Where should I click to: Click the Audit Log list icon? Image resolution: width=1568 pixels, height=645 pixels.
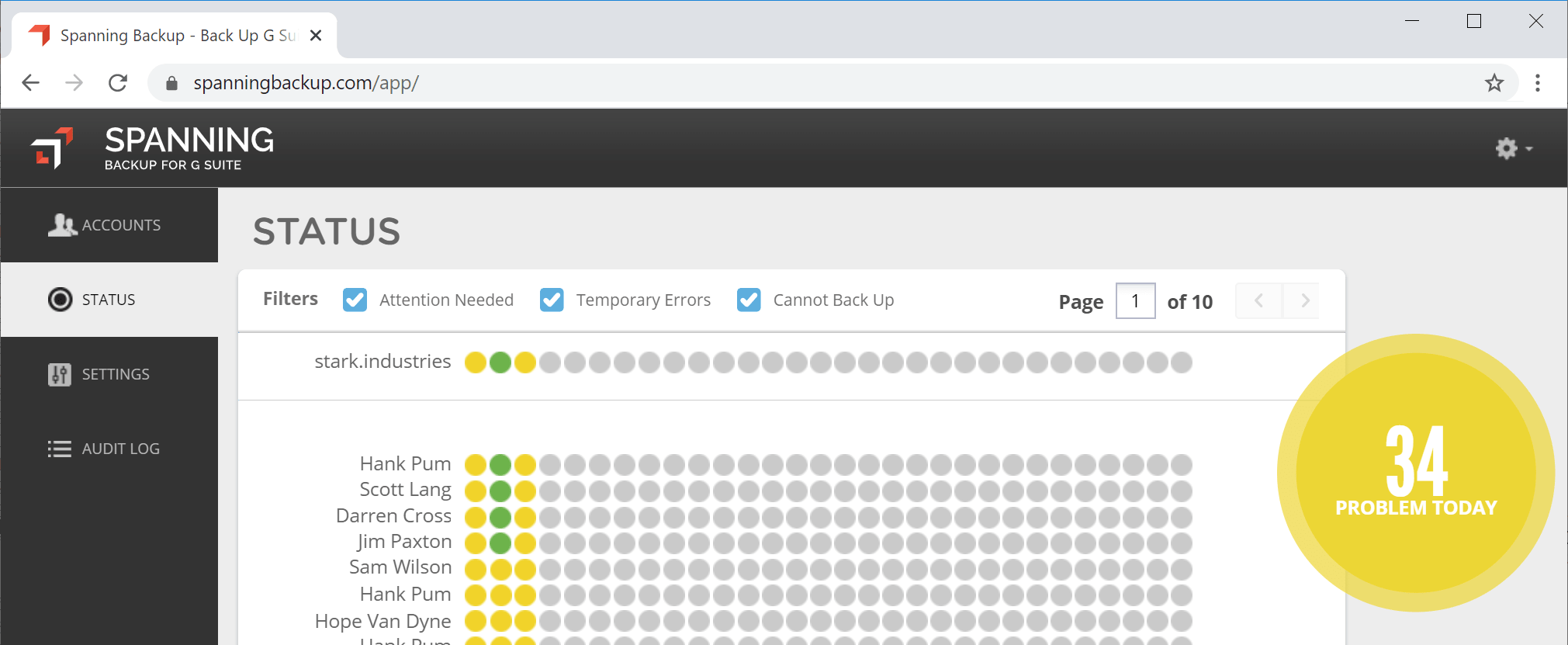(60, 449)
